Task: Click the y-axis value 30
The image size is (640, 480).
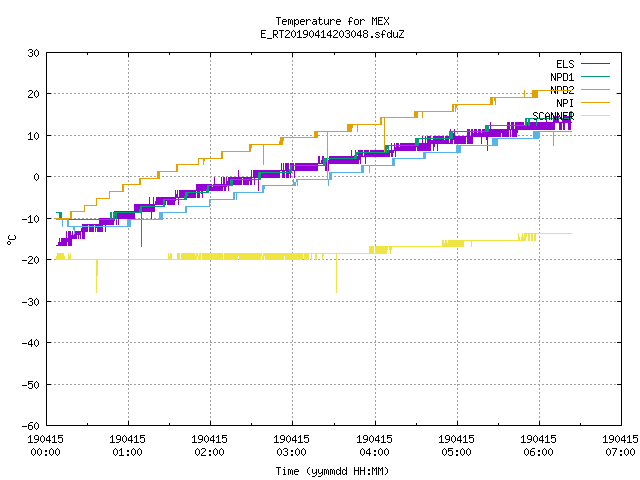Action: pyautogui.click(x=33, y=53)
